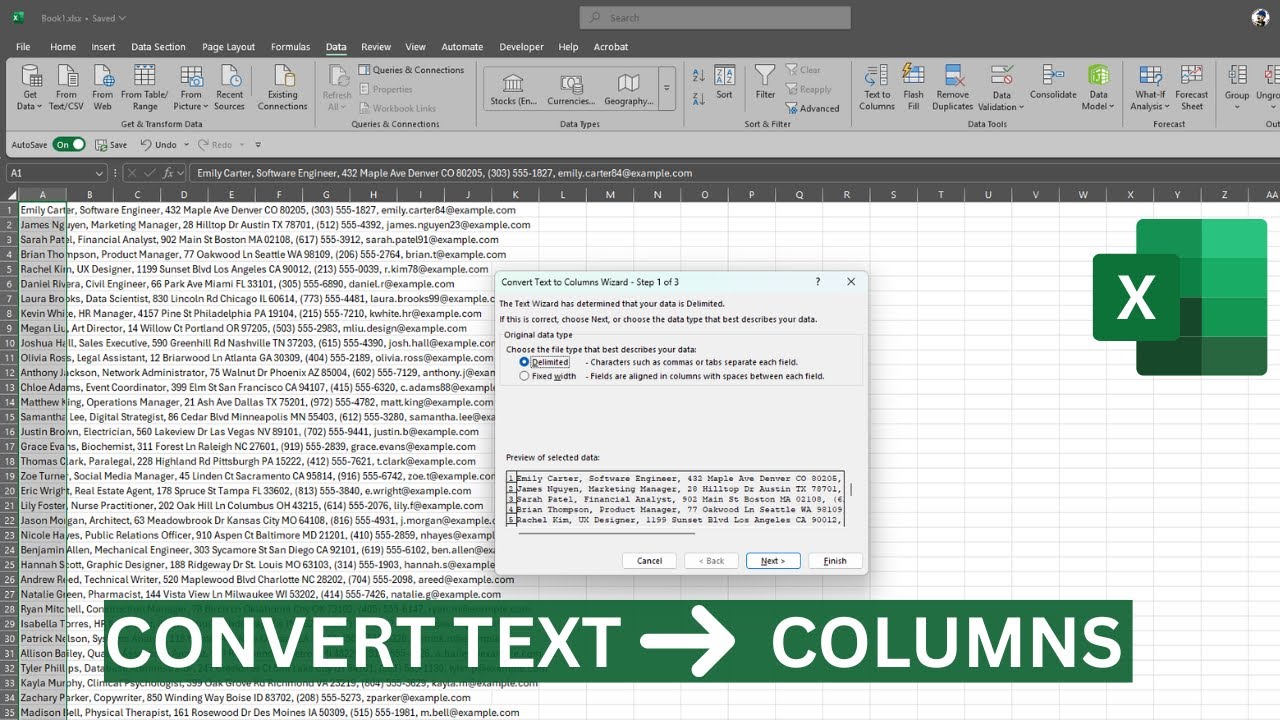The height and width of the screenshot is (720, 1280).
Task: Select the Geography data type
Action: coord(628,88)
